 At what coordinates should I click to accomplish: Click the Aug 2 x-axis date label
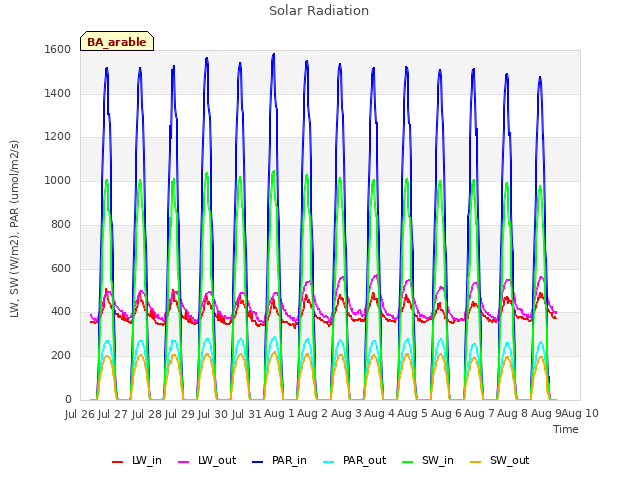coord(312,413)
